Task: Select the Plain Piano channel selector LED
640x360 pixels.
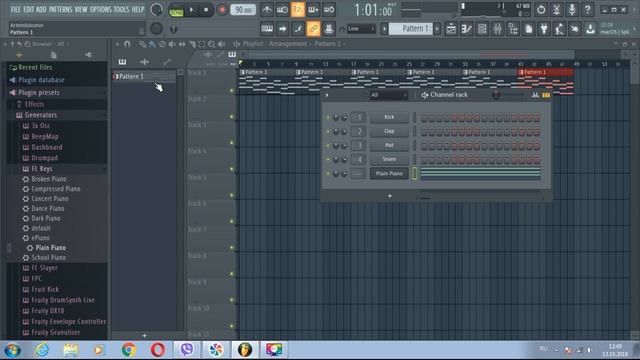Action: coord(414,173)
